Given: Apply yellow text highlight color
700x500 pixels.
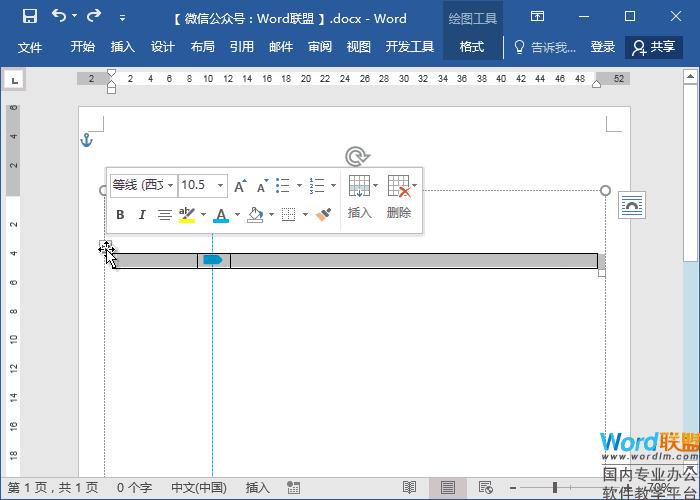Looking at the screenshot, I should click(x=187, y=215).
